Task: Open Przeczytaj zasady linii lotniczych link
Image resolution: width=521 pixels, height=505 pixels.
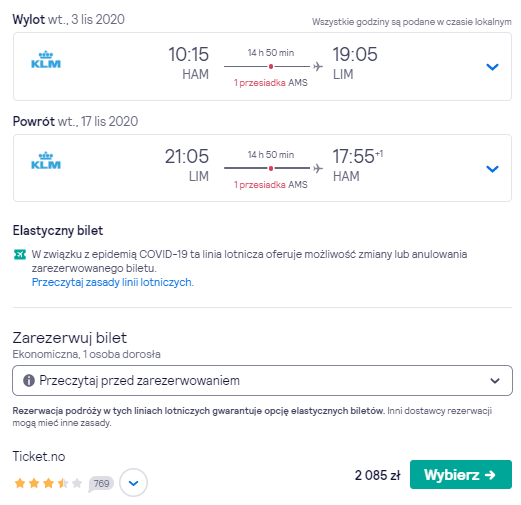Action: pos(113,282)
